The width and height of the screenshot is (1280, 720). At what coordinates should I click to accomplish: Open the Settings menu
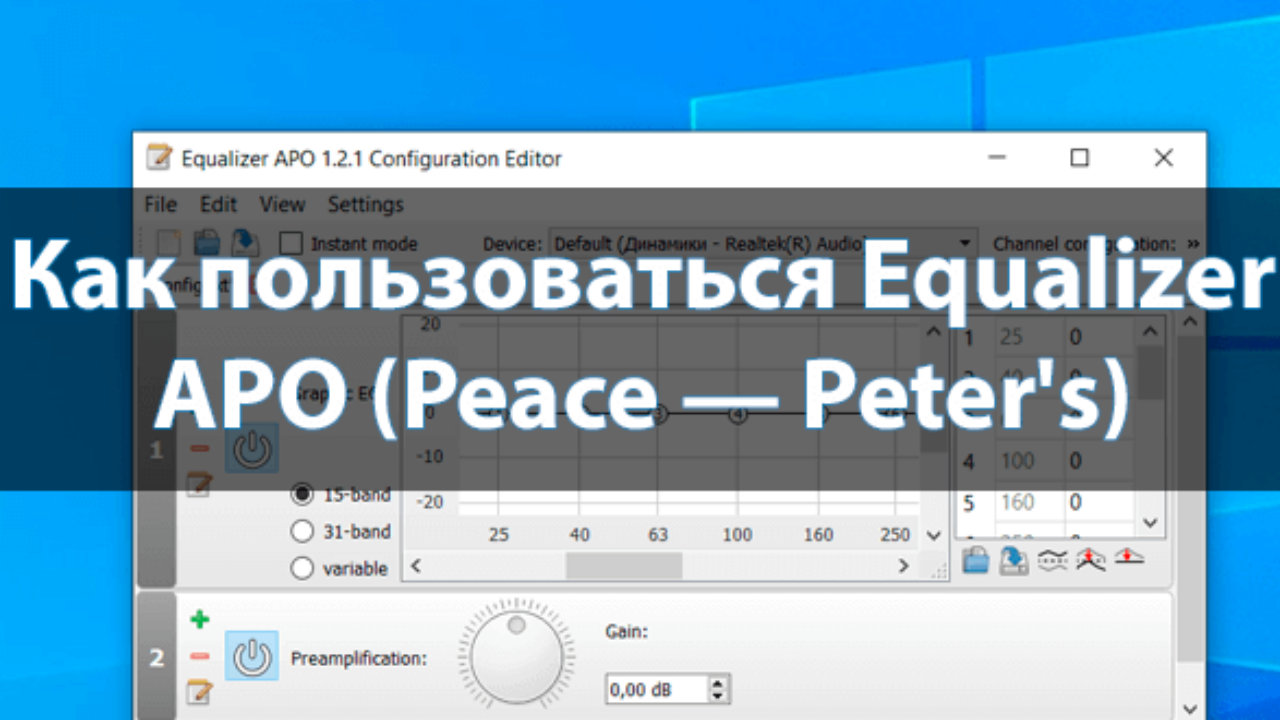point(365,204)
